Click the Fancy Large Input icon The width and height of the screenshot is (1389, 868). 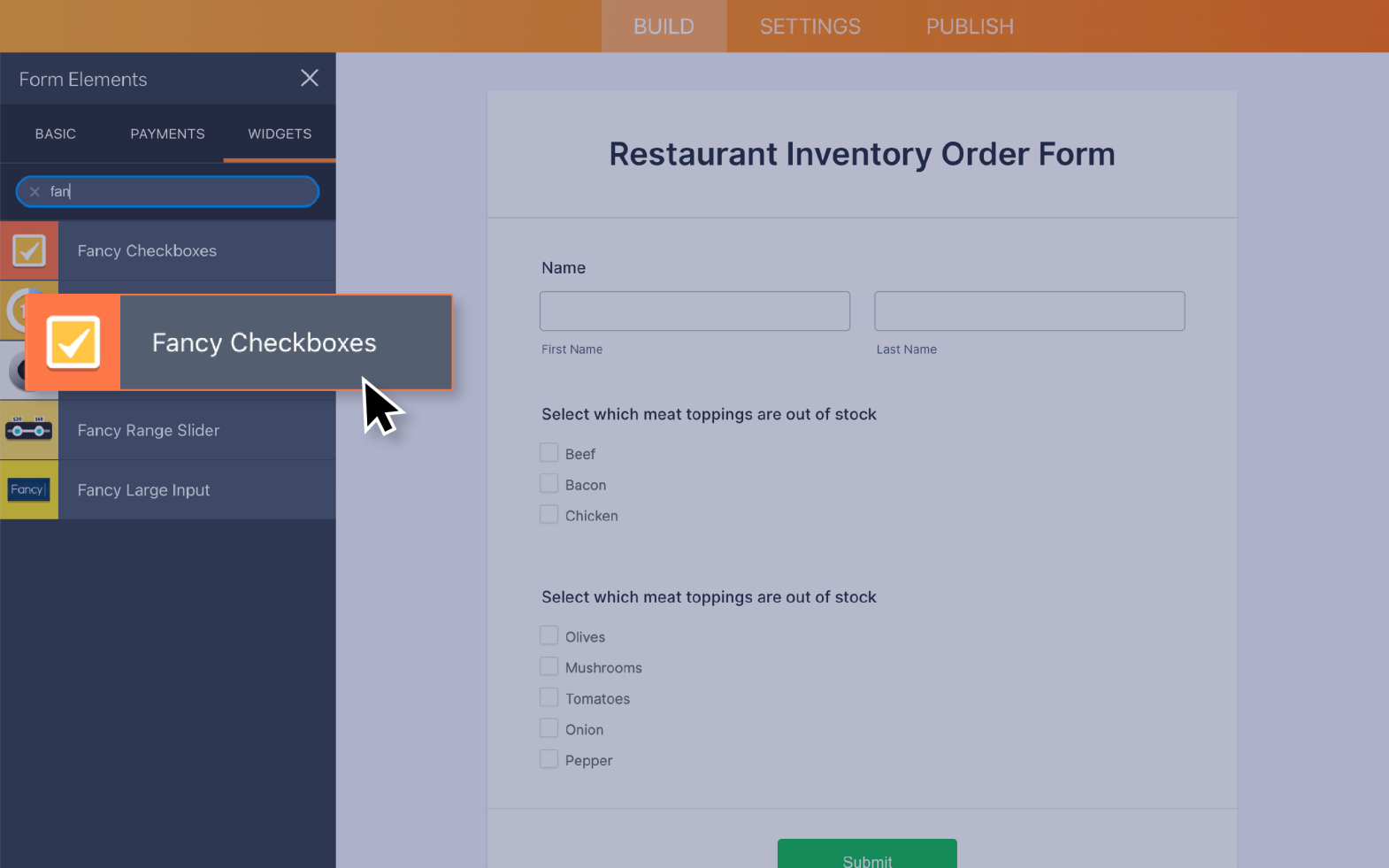[x=29, y=489]
